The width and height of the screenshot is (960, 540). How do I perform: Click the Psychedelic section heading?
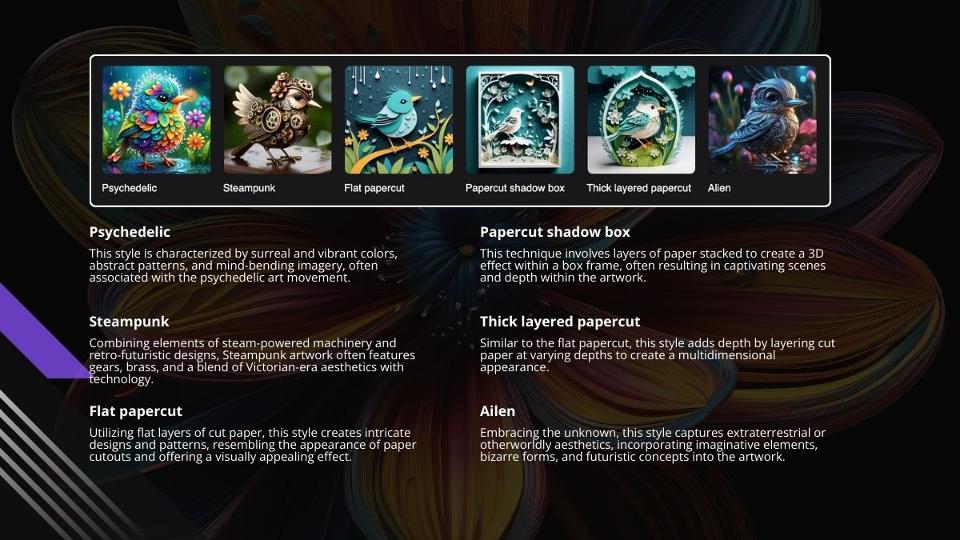[130, 232]
